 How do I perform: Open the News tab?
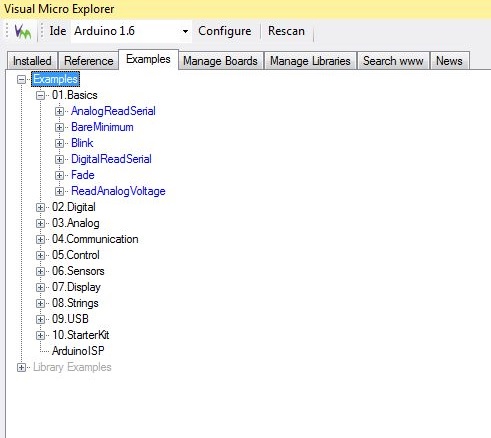449,61
